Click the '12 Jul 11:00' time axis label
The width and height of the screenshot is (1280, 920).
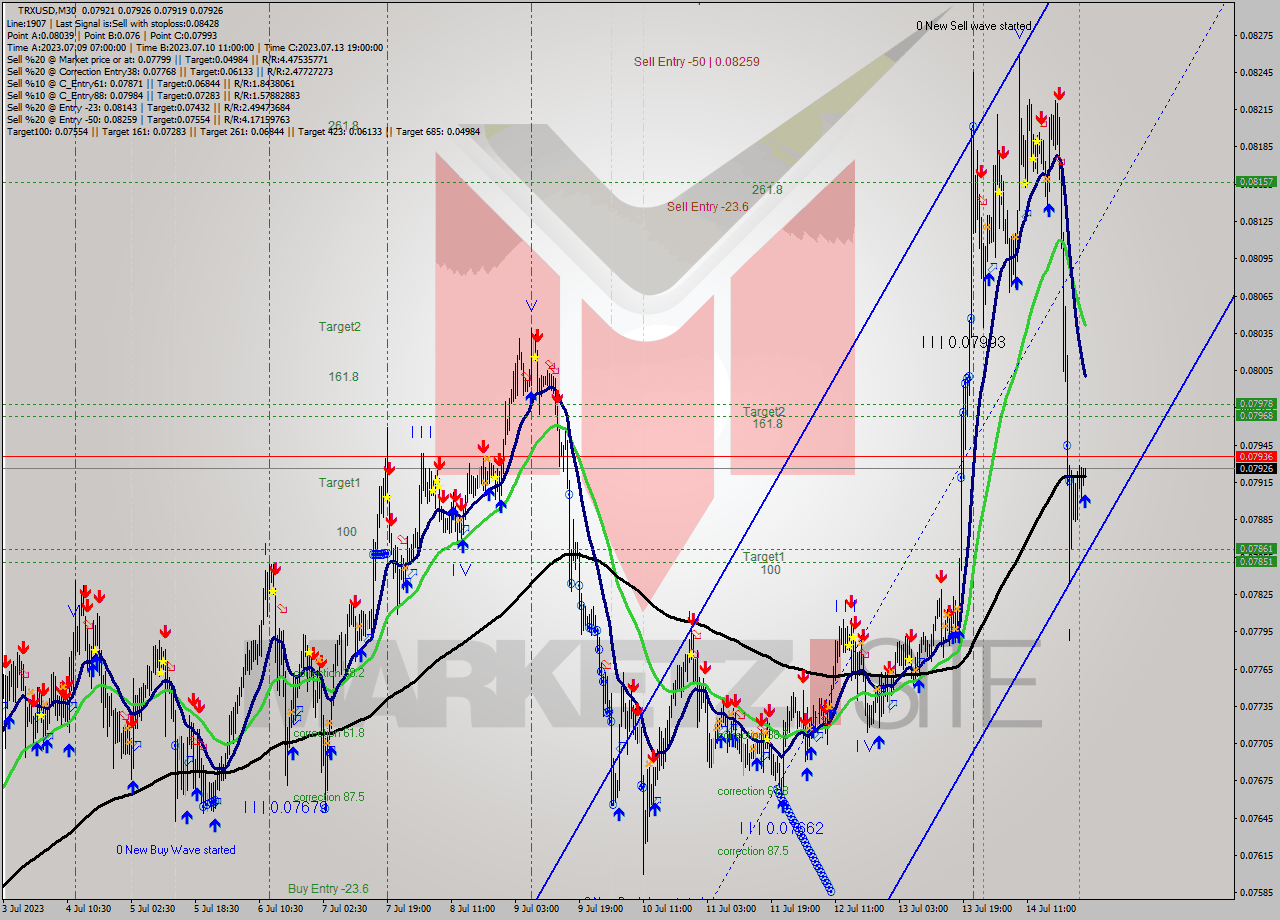[858, 909]
